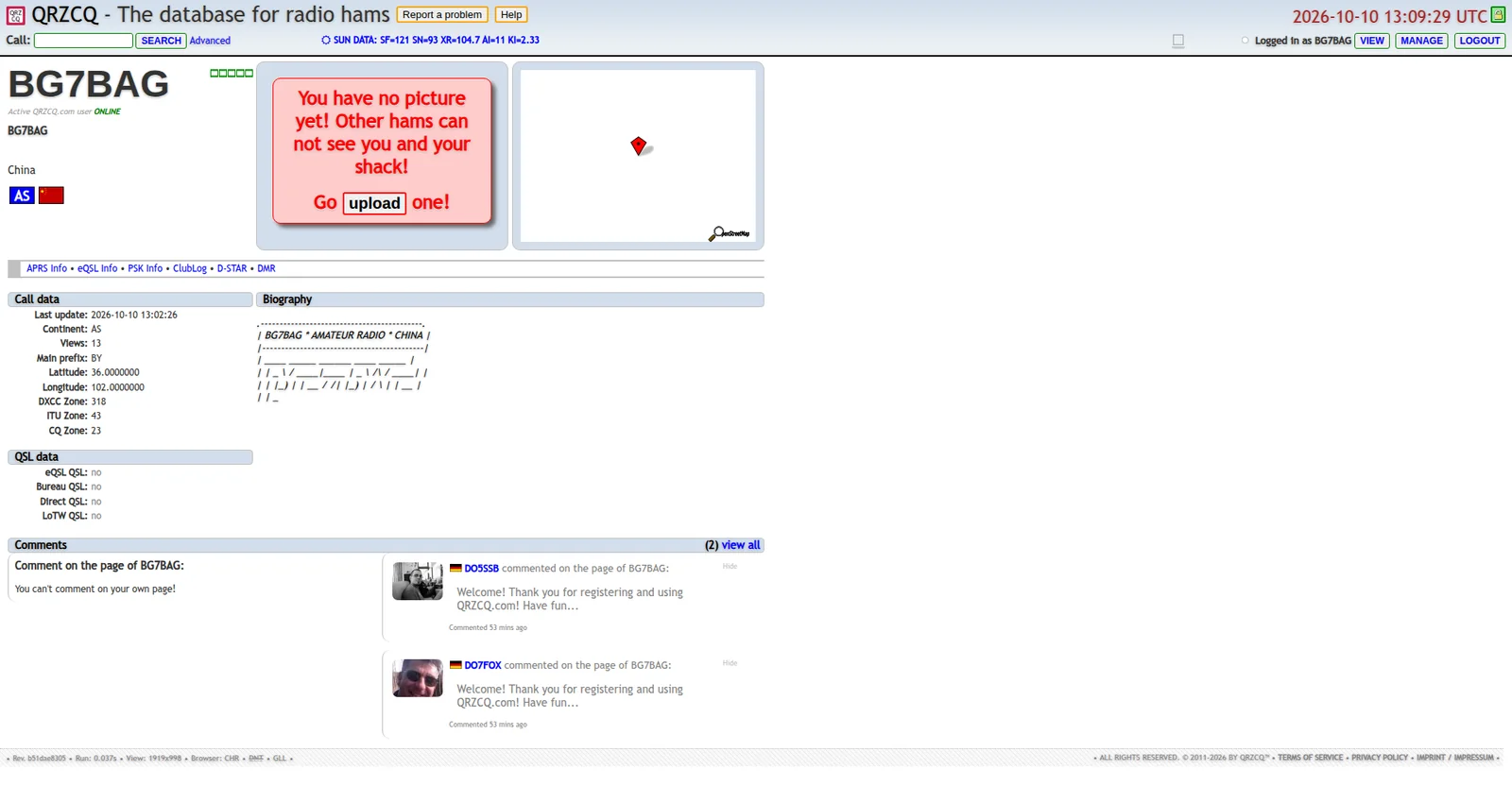1512x786 pixels.
Task: Click the green padlock secure icon
Action: tap(1498, 15)
